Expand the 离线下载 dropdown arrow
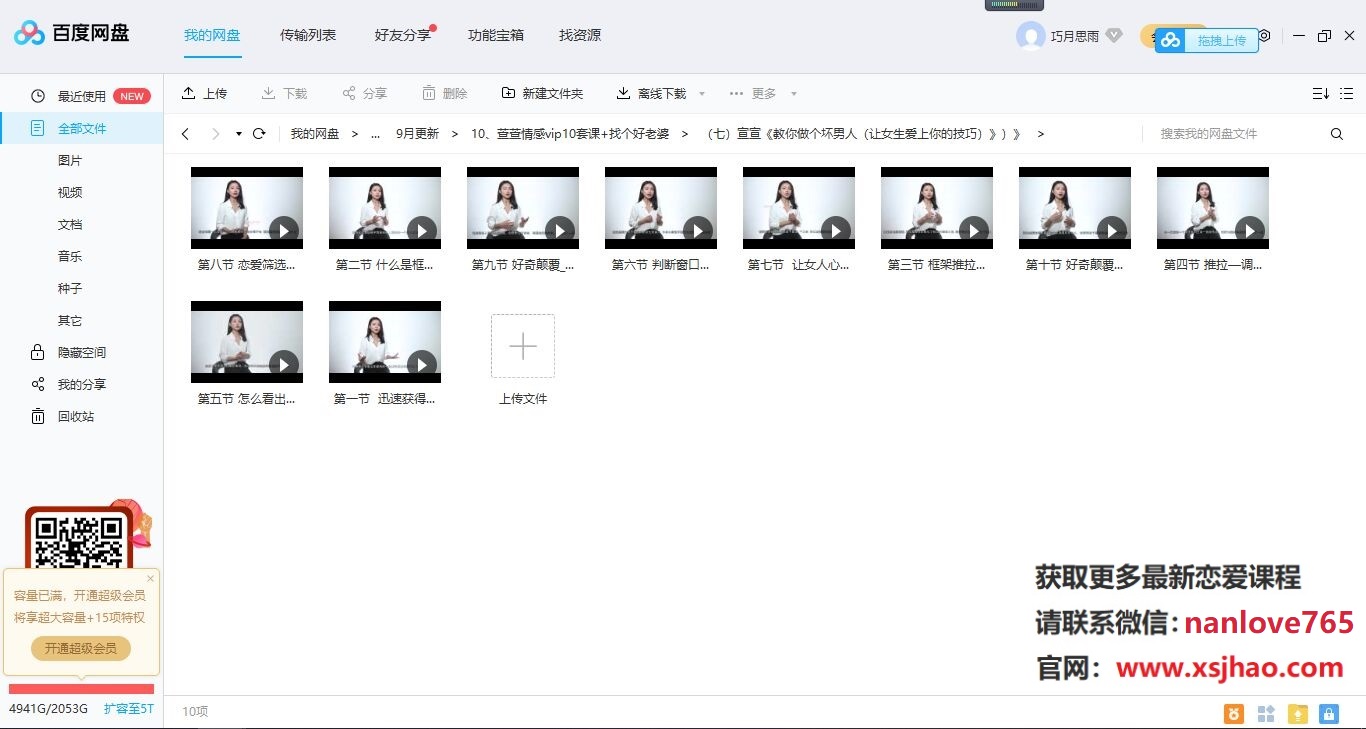 pyautogui.click(x=702, y=94)
